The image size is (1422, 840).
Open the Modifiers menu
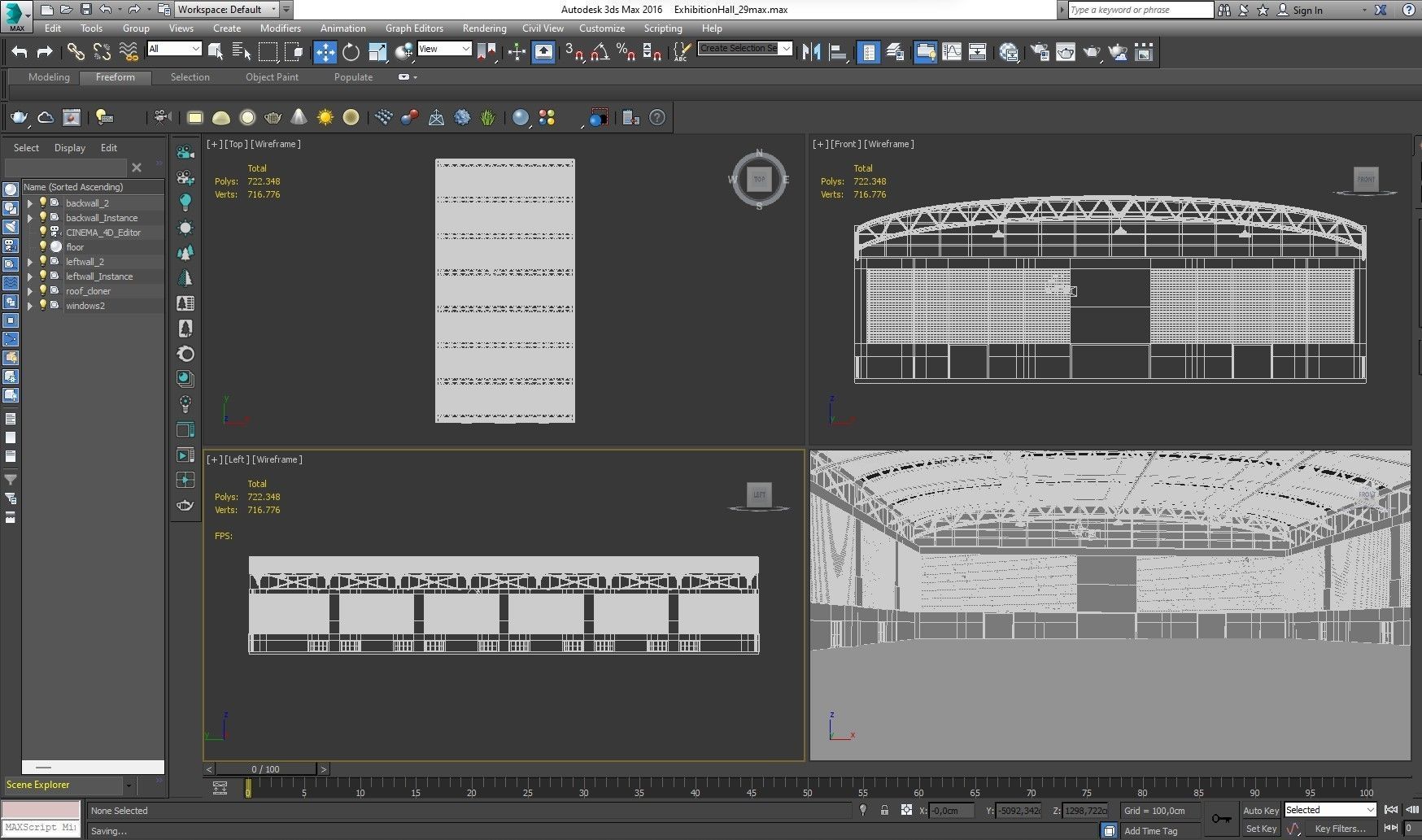tap(280, 28)
